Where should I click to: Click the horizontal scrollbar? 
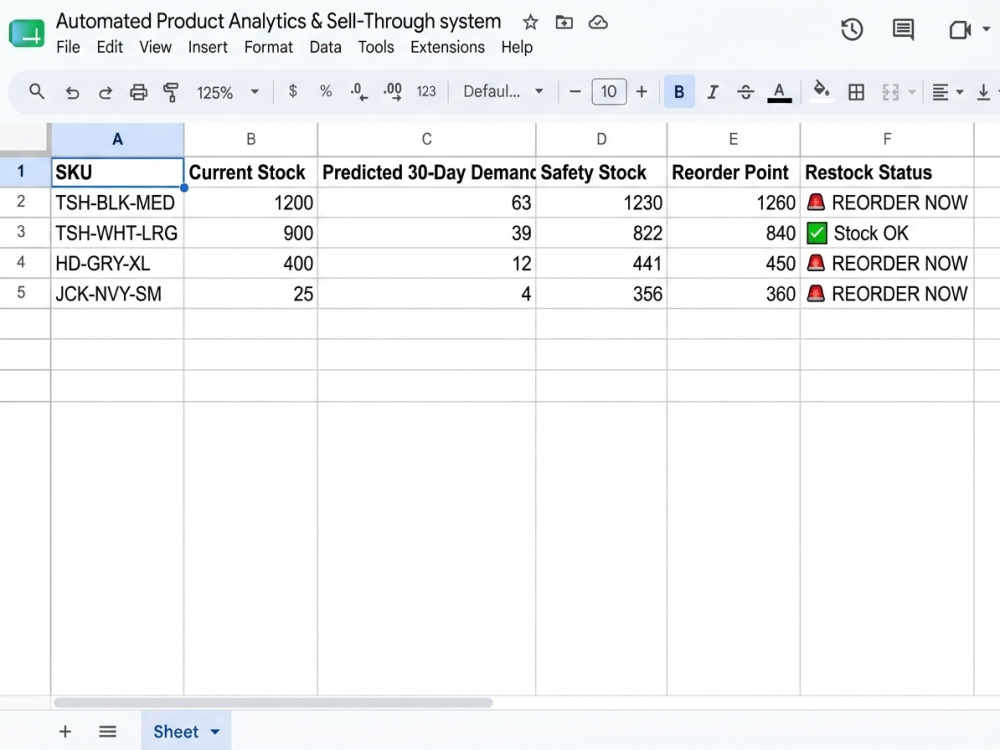point(273,702)
